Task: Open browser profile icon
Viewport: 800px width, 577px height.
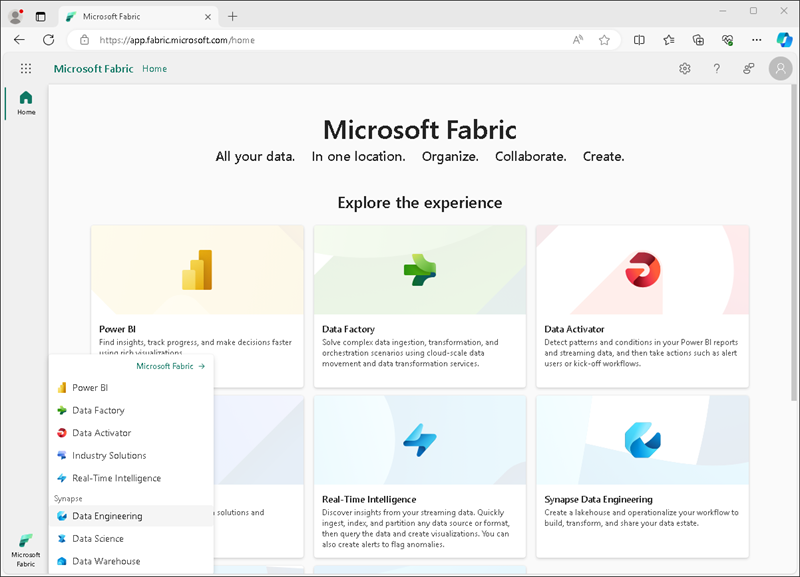Action: (x=16, y=17)
